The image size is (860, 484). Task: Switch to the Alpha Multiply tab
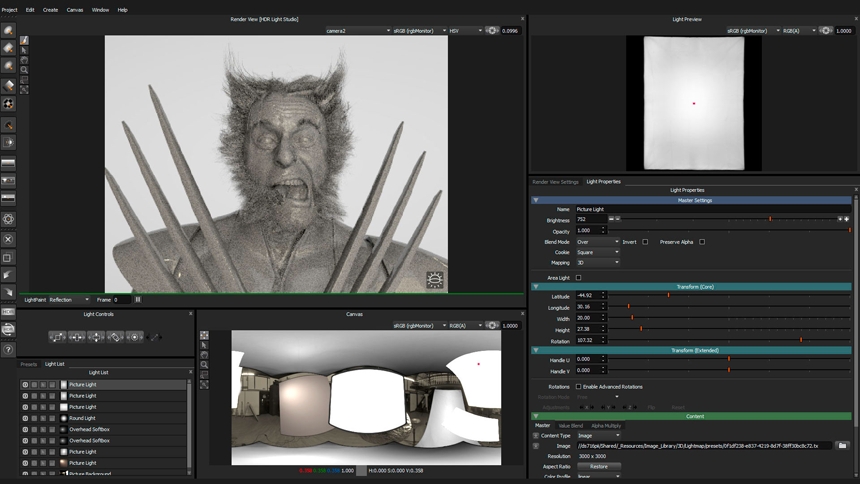pos(606,426)
